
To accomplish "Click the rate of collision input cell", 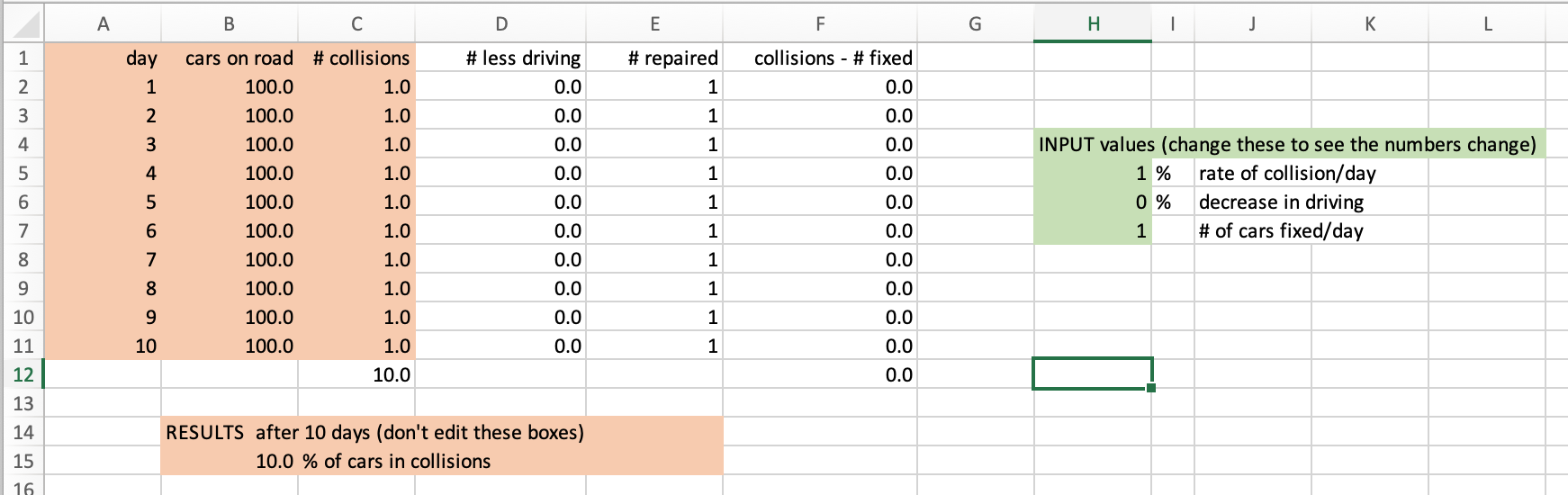I will click(x=1093, y=173).
